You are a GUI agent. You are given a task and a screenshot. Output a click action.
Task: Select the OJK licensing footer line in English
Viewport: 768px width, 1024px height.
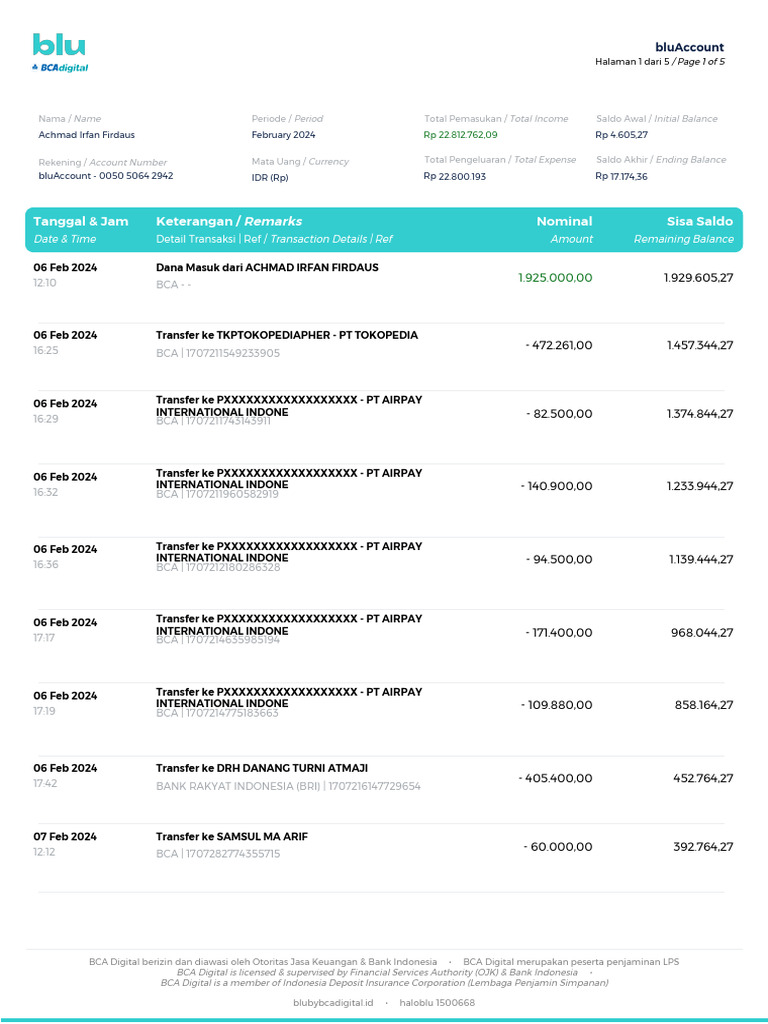pos(377,972)
